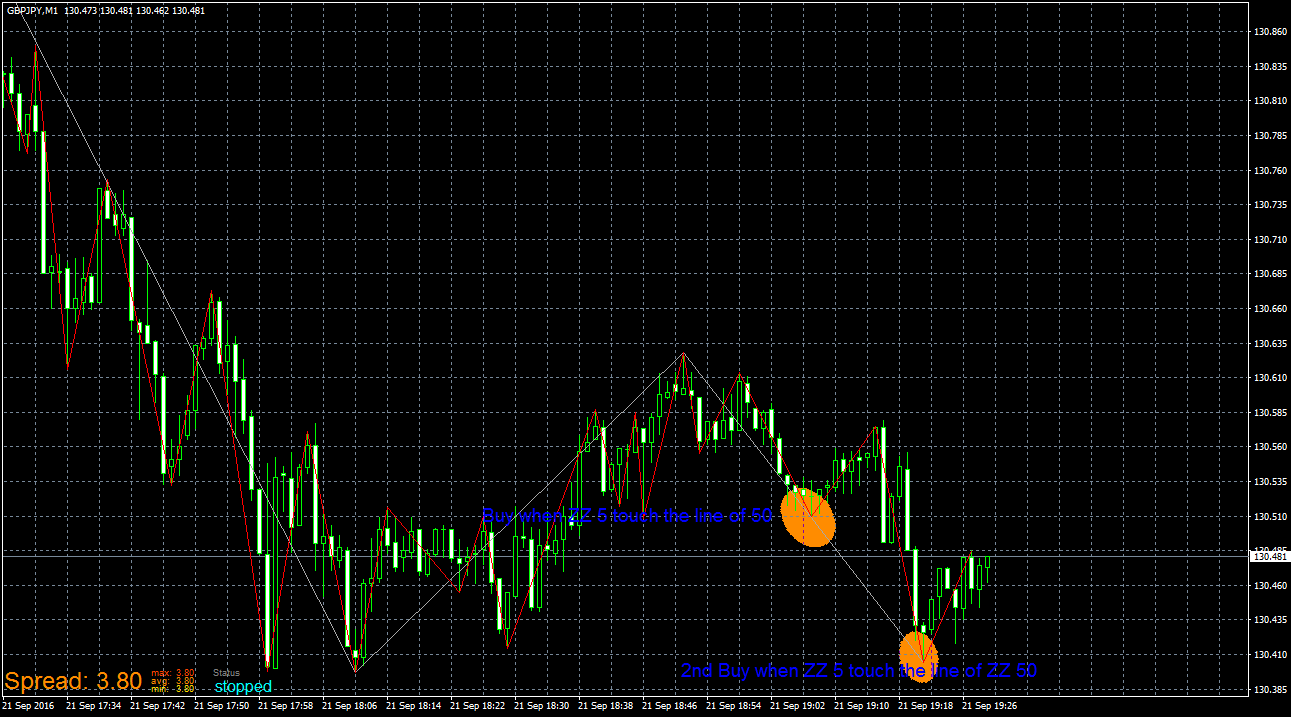1291x717 pixels.
Task: Select the 'max: 3.80' spread value
Action: coord(173,673)
